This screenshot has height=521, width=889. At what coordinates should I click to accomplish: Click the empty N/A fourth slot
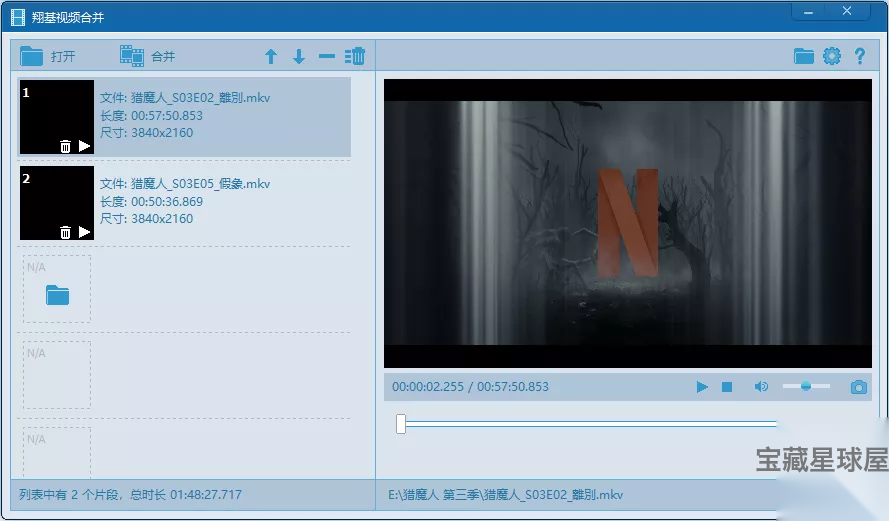(x=57, y=375)
